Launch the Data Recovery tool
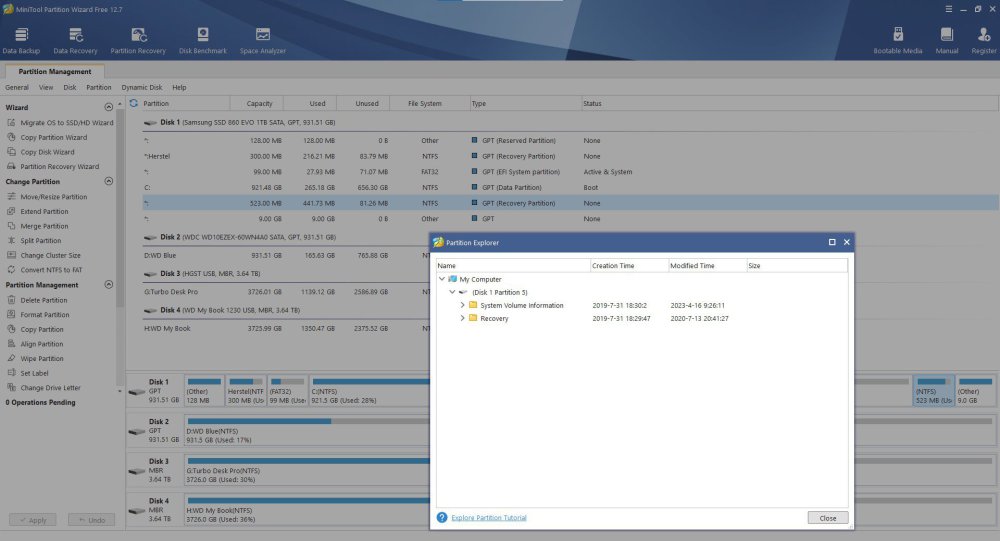Screen dimensions: 1000x541 click(76, 36)
